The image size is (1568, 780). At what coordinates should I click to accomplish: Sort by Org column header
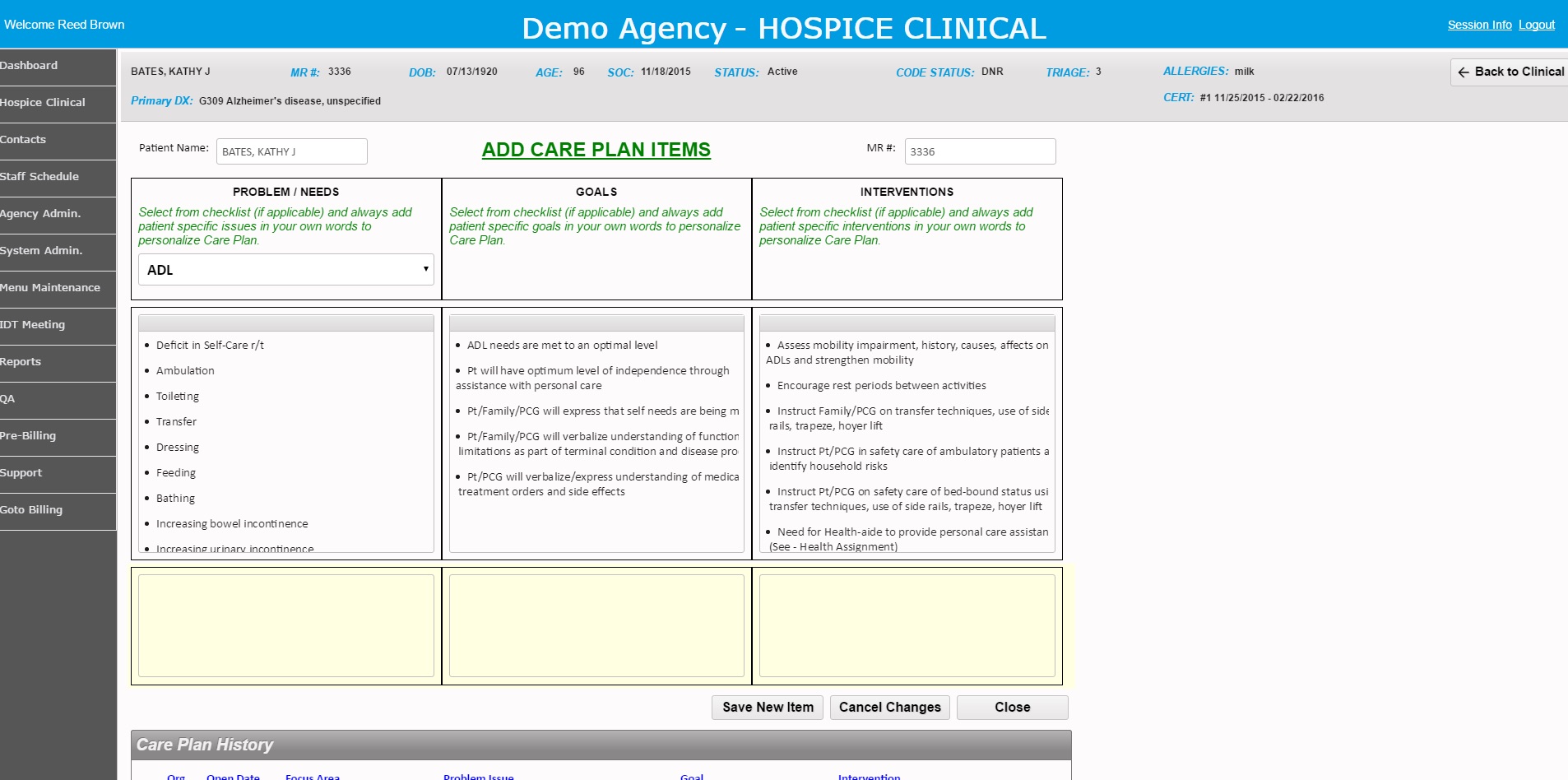click(x=176, y=777)
